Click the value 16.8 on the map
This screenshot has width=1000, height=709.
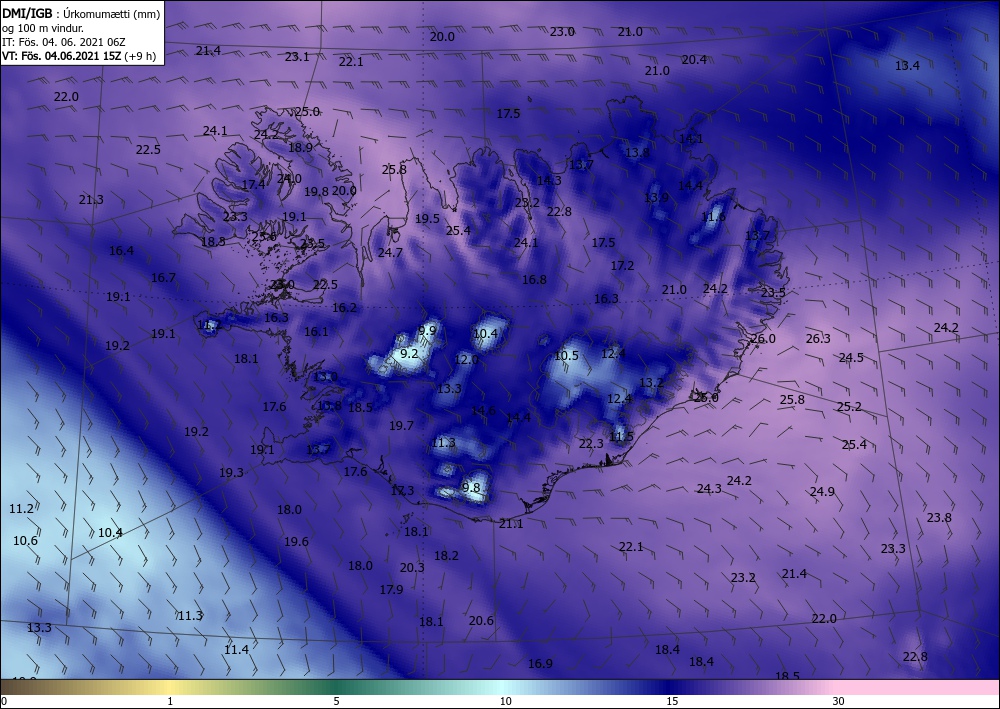click(534, 279)
